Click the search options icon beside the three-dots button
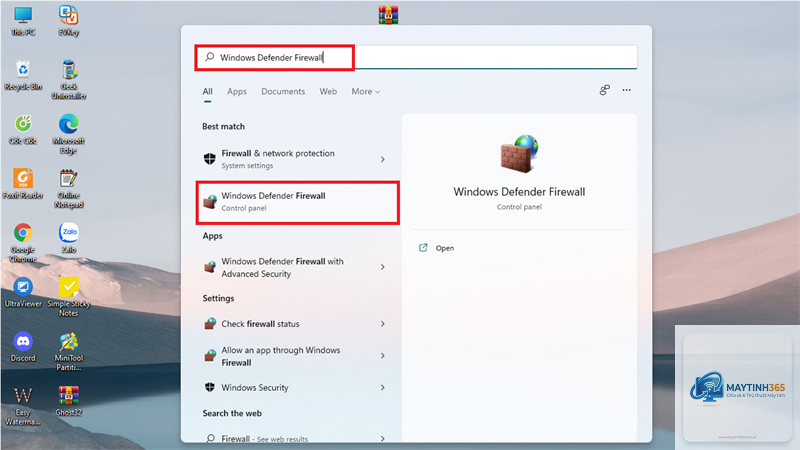800x450 pixels. tap(605, 90)
